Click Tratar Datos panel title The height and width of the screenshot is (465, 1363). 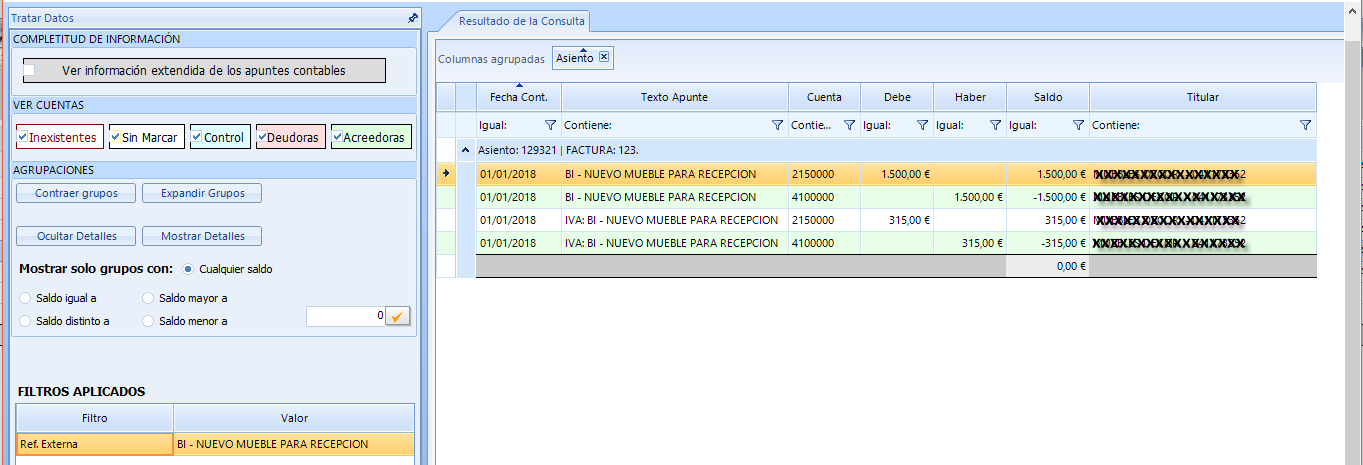[42, 18]
